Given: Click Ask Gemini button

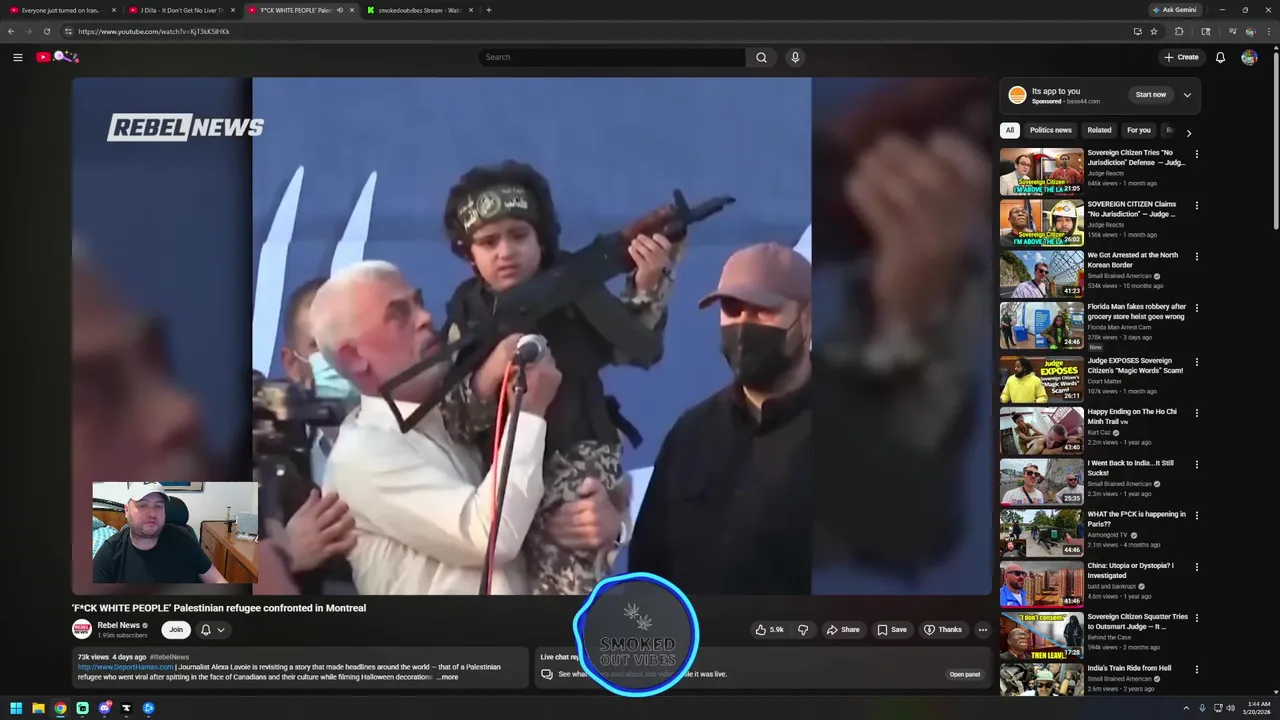Looking at the screenshot, I should 1174,10.
